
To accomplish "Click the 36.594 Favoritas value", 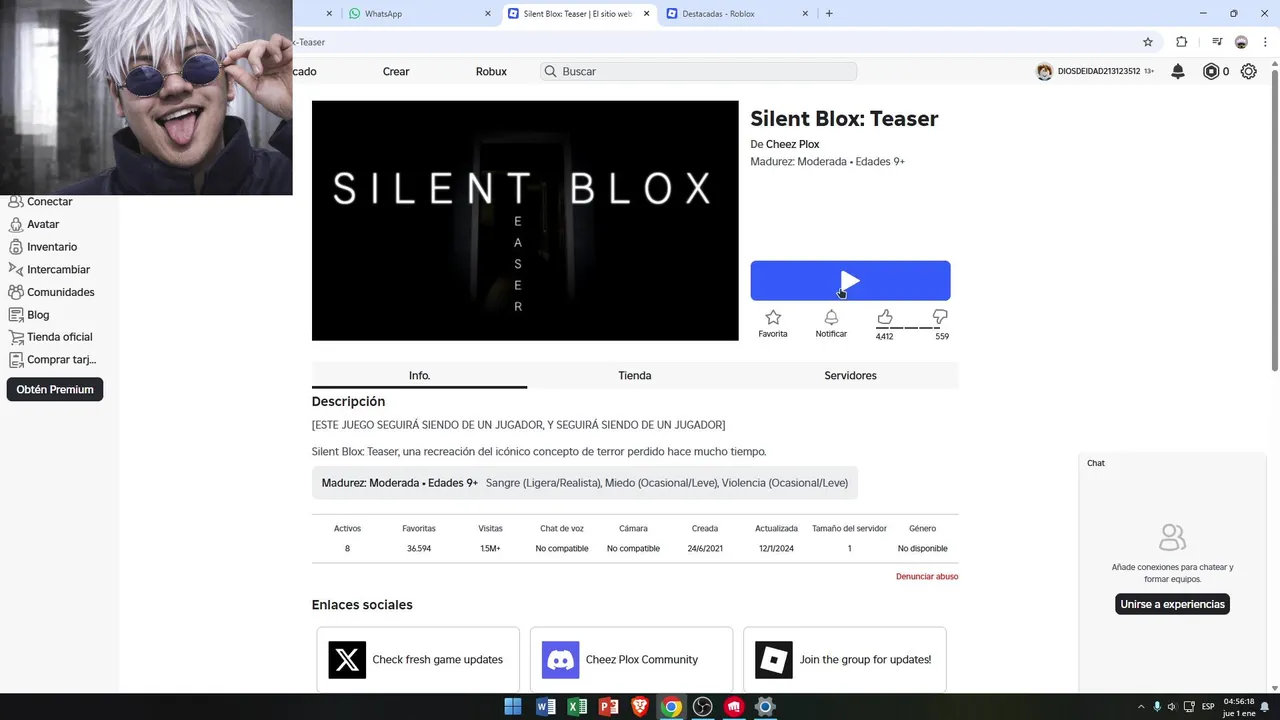I will [419, 549].
